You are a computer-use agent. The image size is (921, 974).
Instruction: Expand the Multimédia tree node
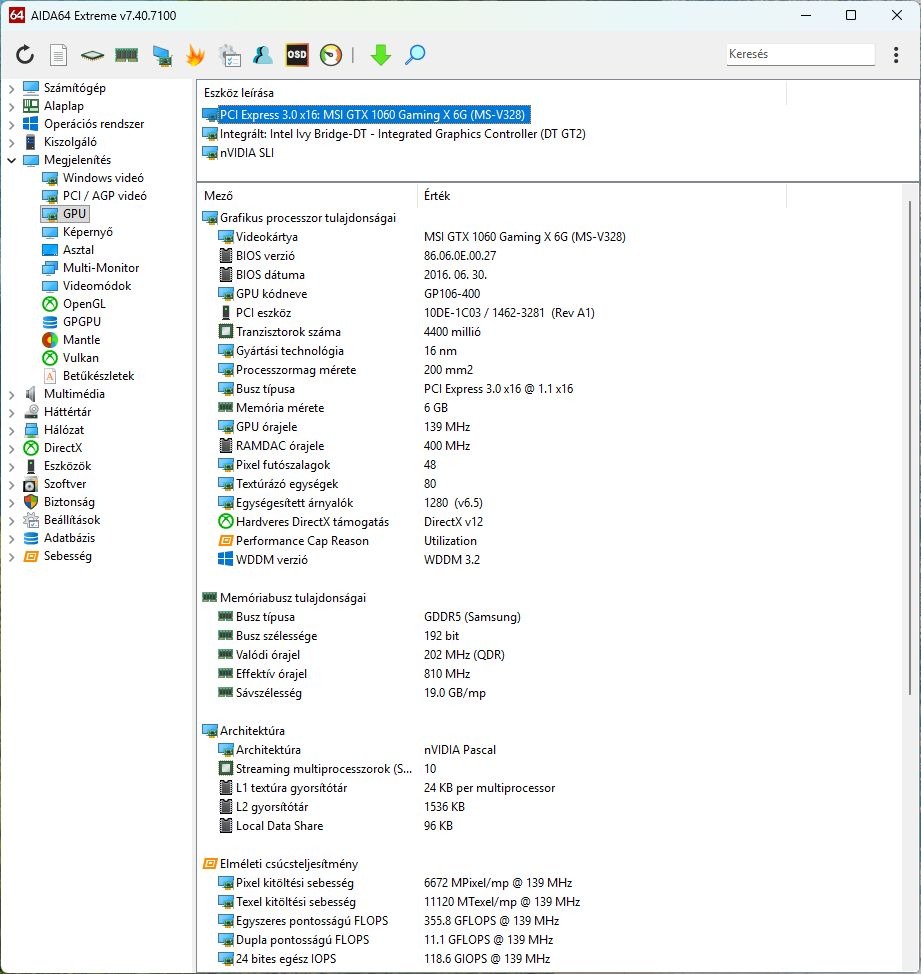pos(11,394)
